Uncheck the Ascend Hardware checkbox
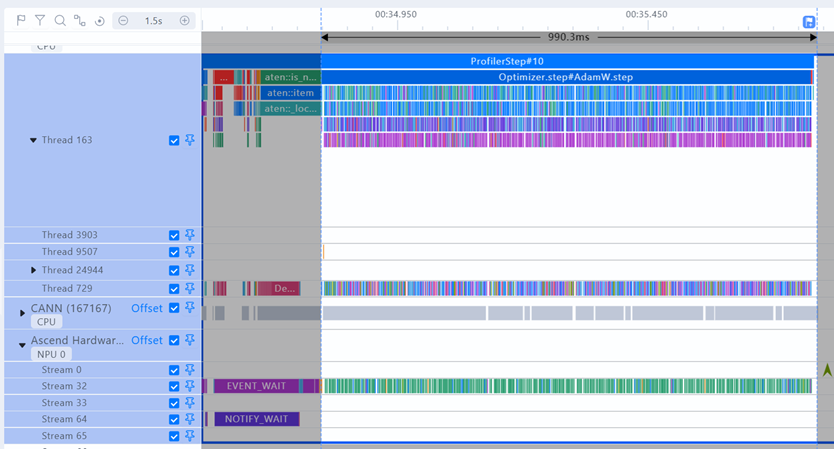 tap(174, 340)
